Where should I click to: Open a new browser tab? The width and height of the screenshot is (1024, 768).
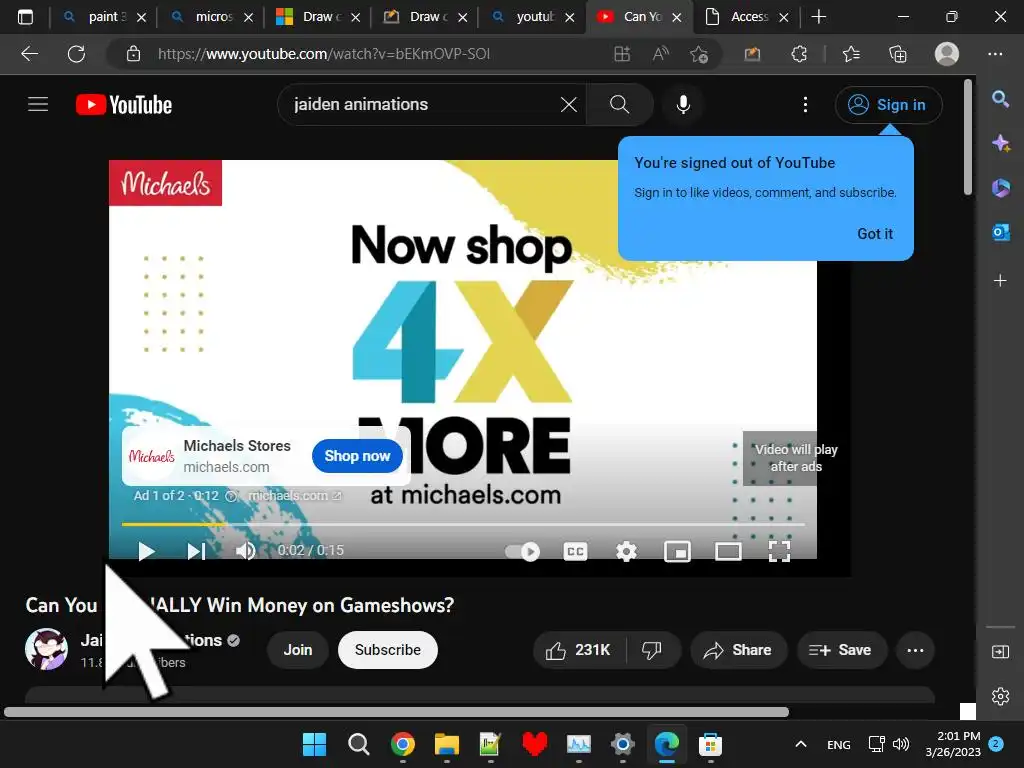(x=818, y=17)
